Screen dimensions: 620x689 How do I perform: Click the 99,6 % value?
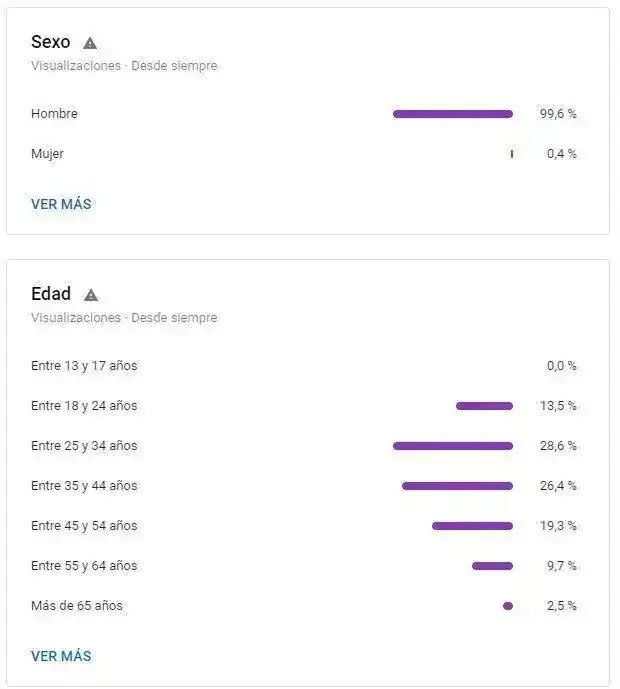(x=558, y=114)
